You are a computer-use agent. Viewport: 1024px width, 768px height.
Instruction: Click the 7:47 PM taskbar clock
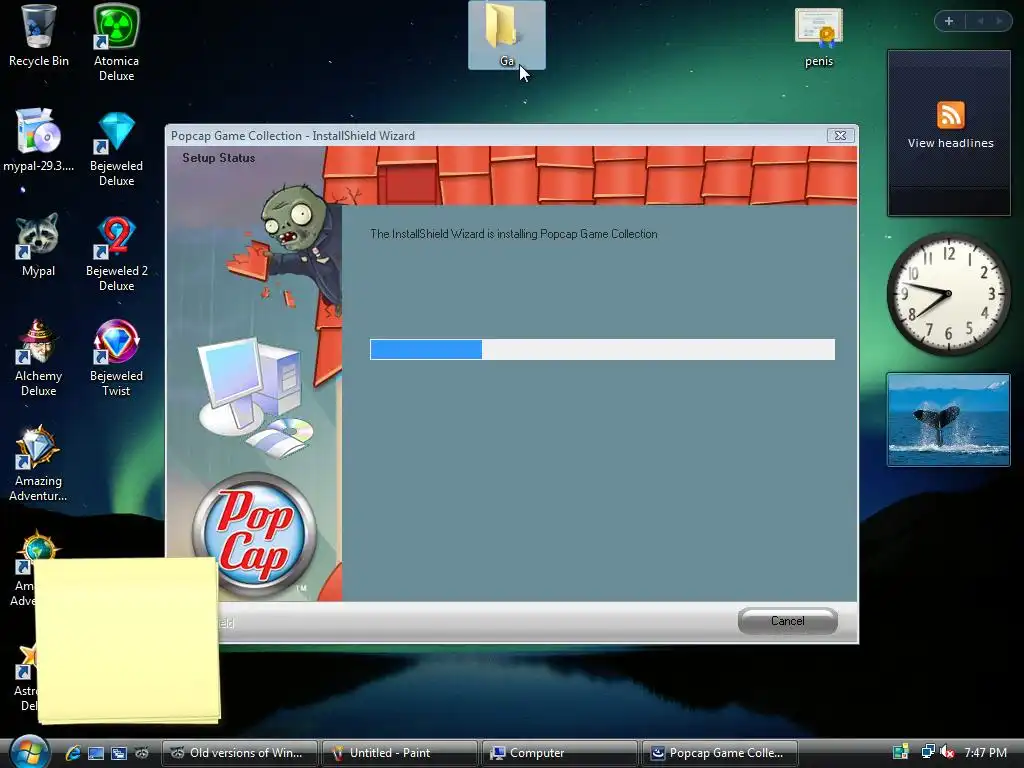[985, 752]
